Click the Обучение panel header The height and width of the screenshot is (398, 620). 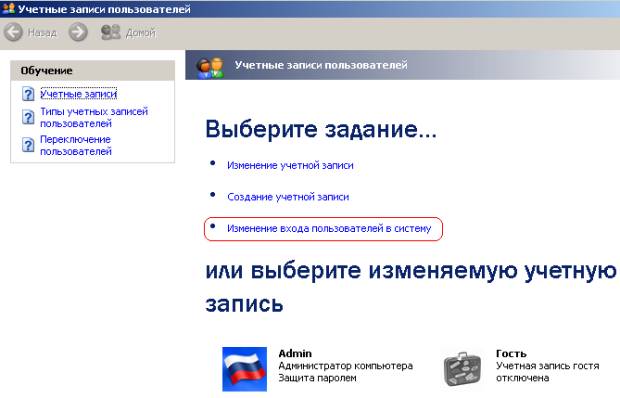[93, 71]
